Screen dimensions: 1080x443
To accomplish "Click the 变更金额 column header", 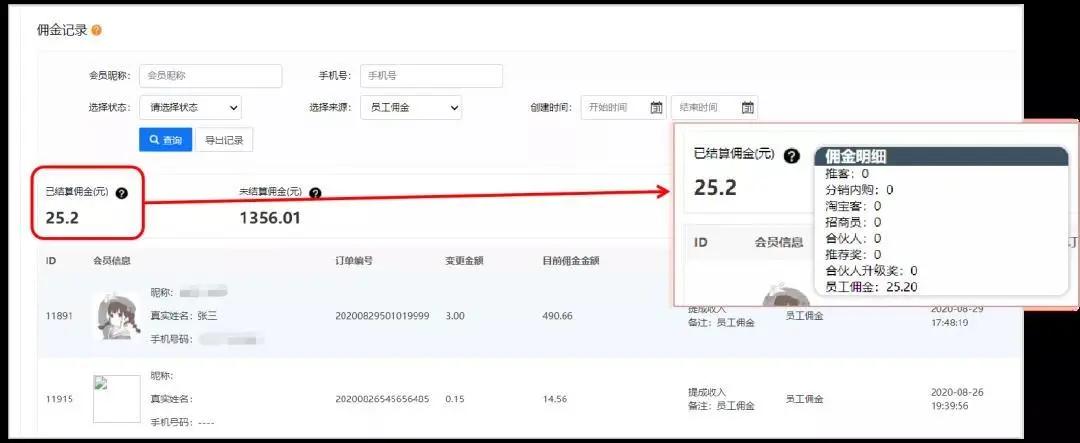I will click(464, 261).
